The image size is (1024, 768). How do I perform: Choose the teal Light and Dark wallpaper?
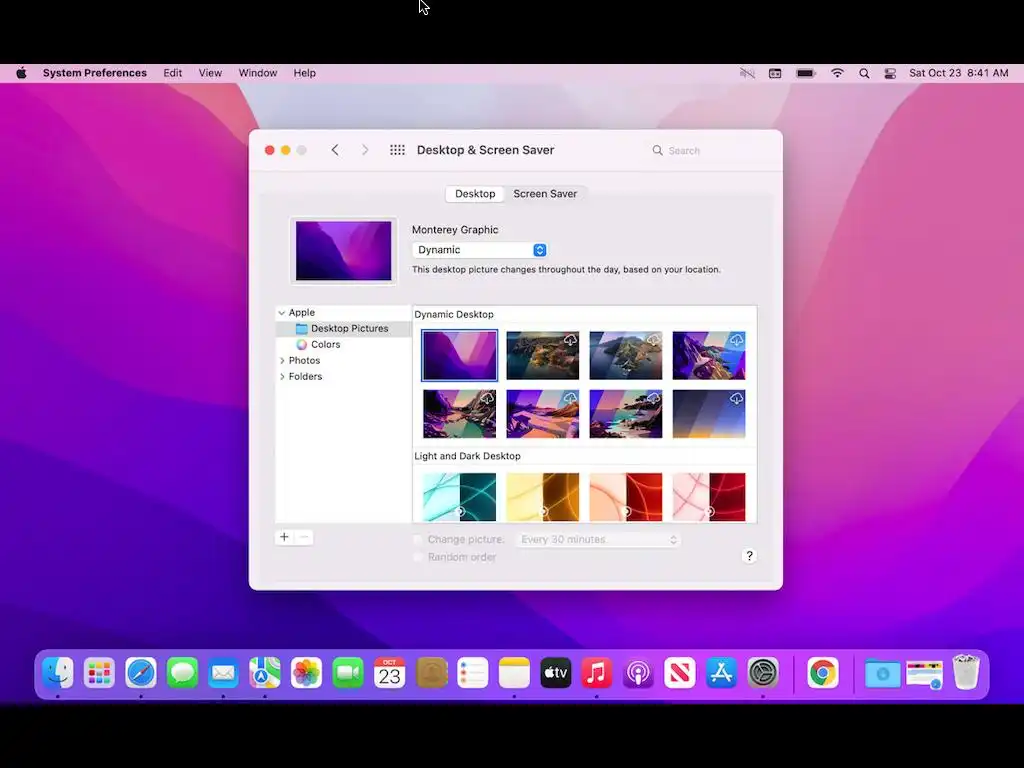tap(460, 496)
